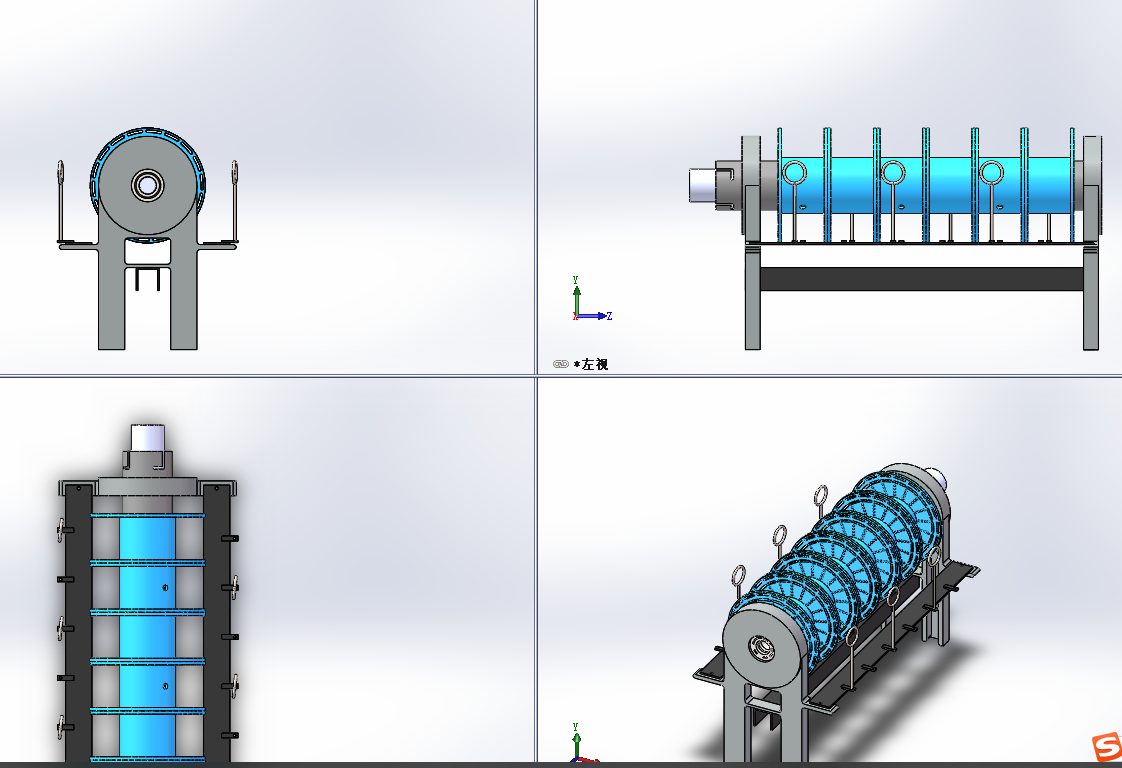Click the linked-views chain icon beside *左视
This screenshot has height=768, width=1122.
560,364
